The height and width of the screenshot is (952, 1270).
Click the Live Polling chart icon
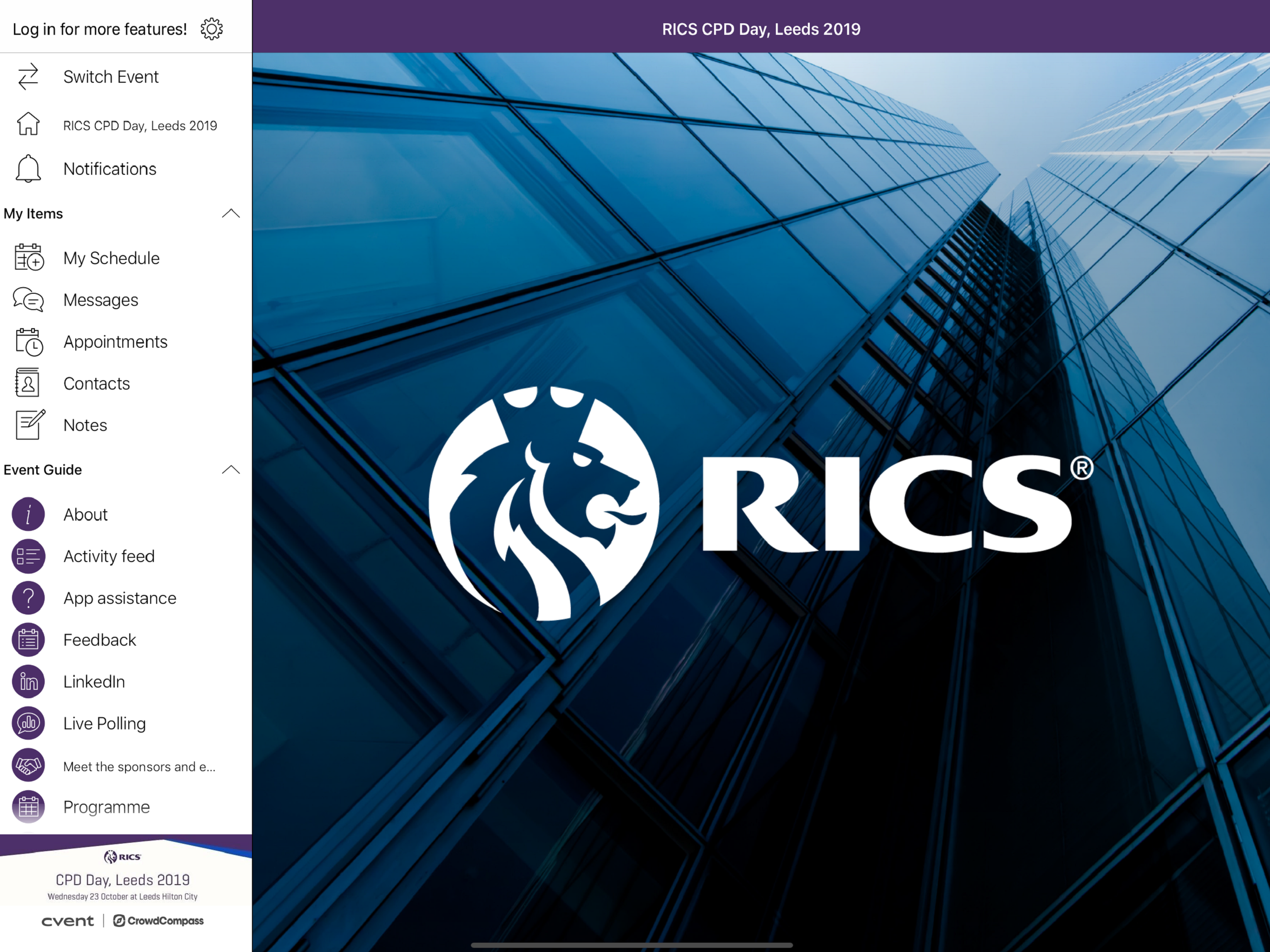coord(28,723)
